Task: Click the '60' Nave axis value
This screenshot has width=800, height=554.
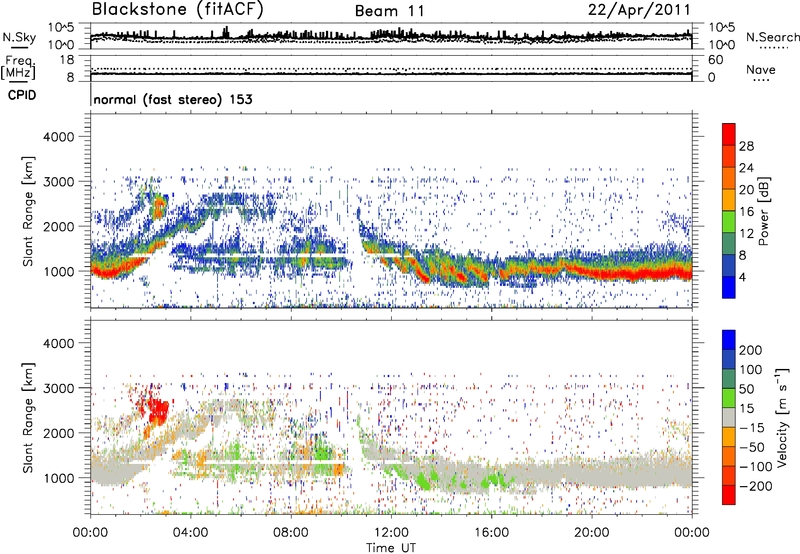Action: [715, 60]
